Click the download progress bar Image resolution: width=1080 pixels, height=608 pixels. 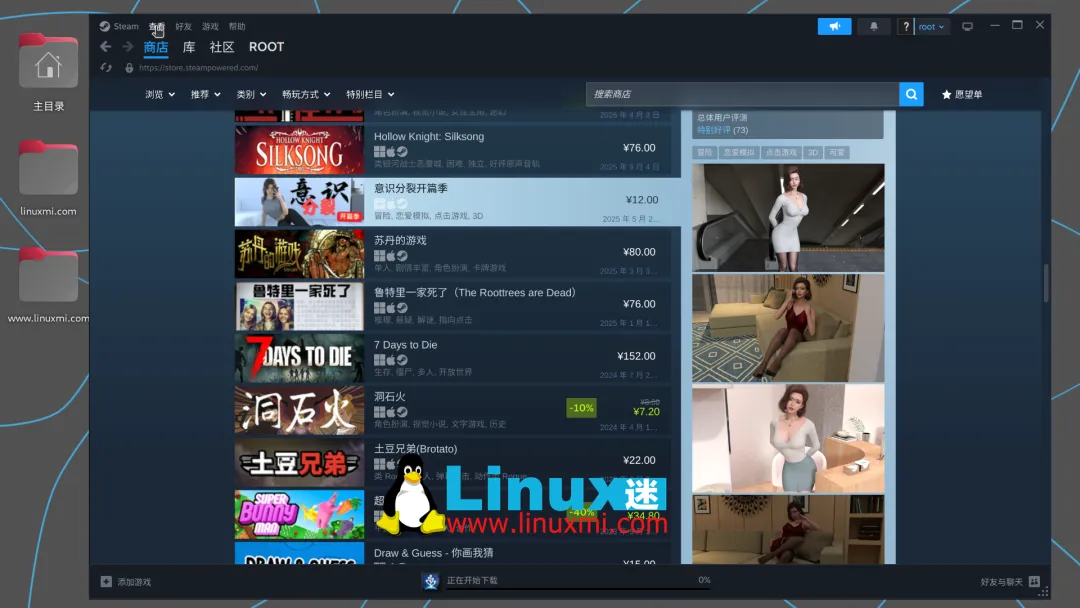coord(579,589)
